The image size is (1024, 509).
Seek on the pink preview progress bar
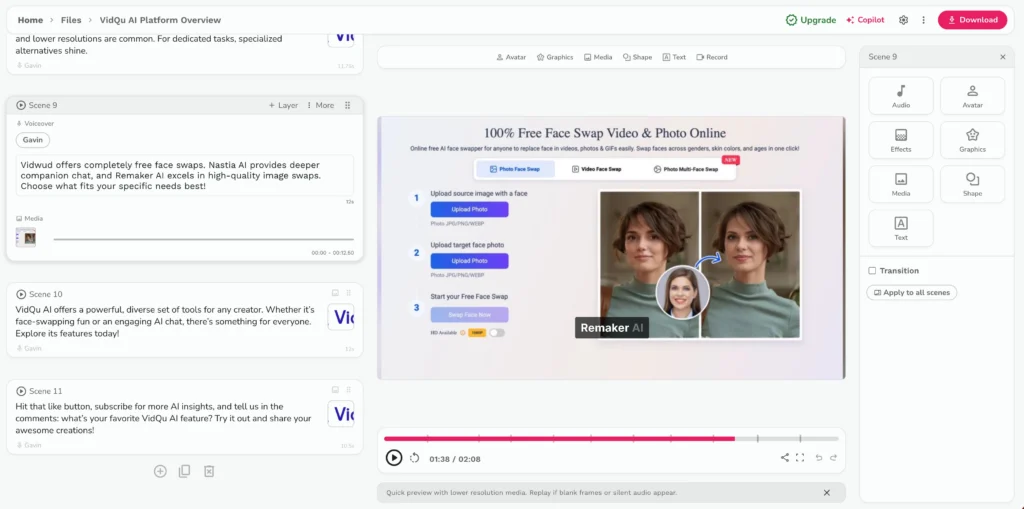[559, 438]
